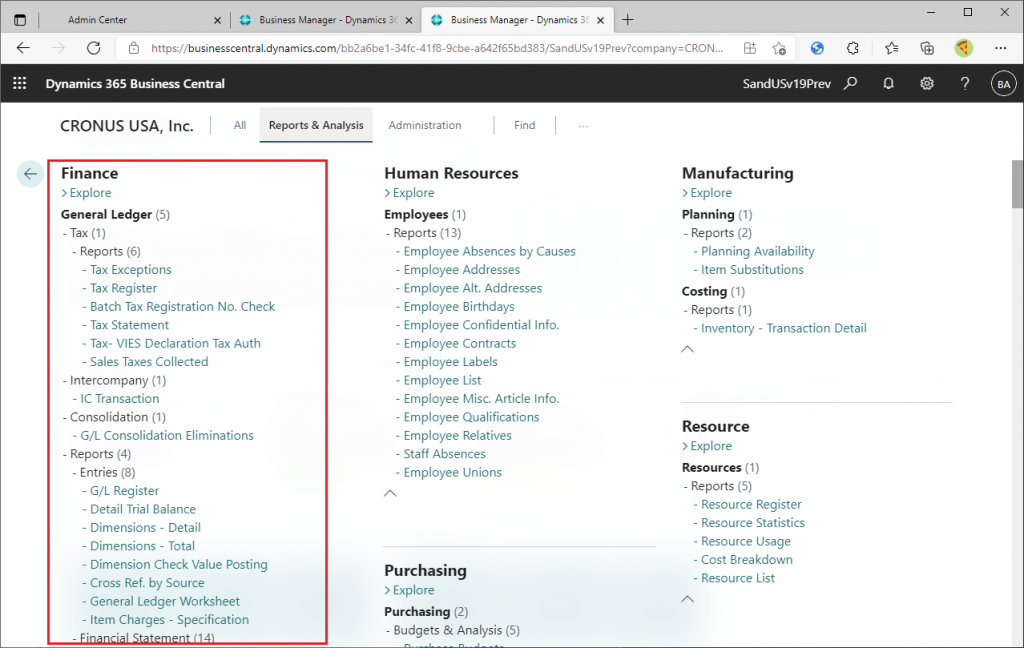Screen dimensions: 1024x648
Task: Open the Cost Breakdown report
Action: [x=746, y=560]
